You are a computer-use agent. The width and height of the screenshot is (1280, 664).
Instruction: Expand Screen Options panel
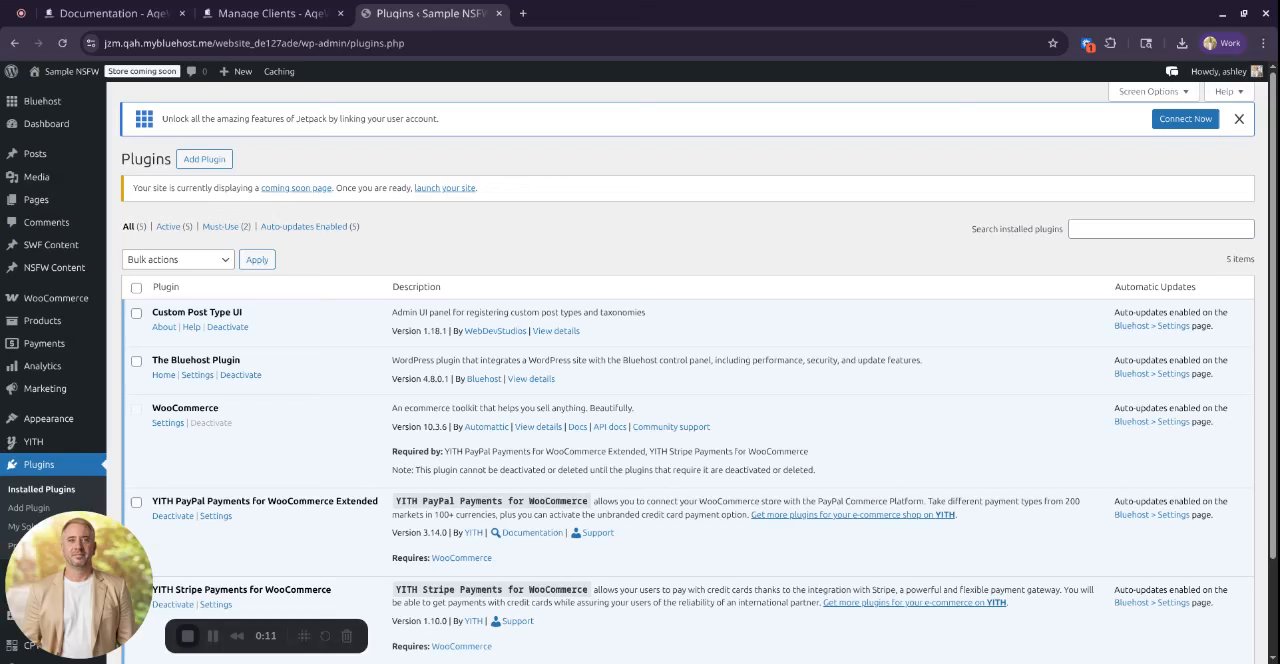click(x=1154, y=91)
